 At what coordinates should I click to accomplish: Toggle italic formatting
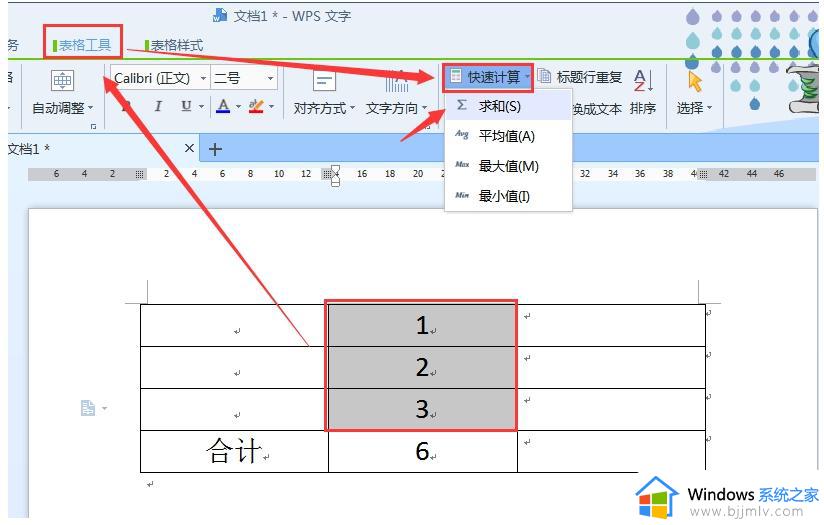158,106
